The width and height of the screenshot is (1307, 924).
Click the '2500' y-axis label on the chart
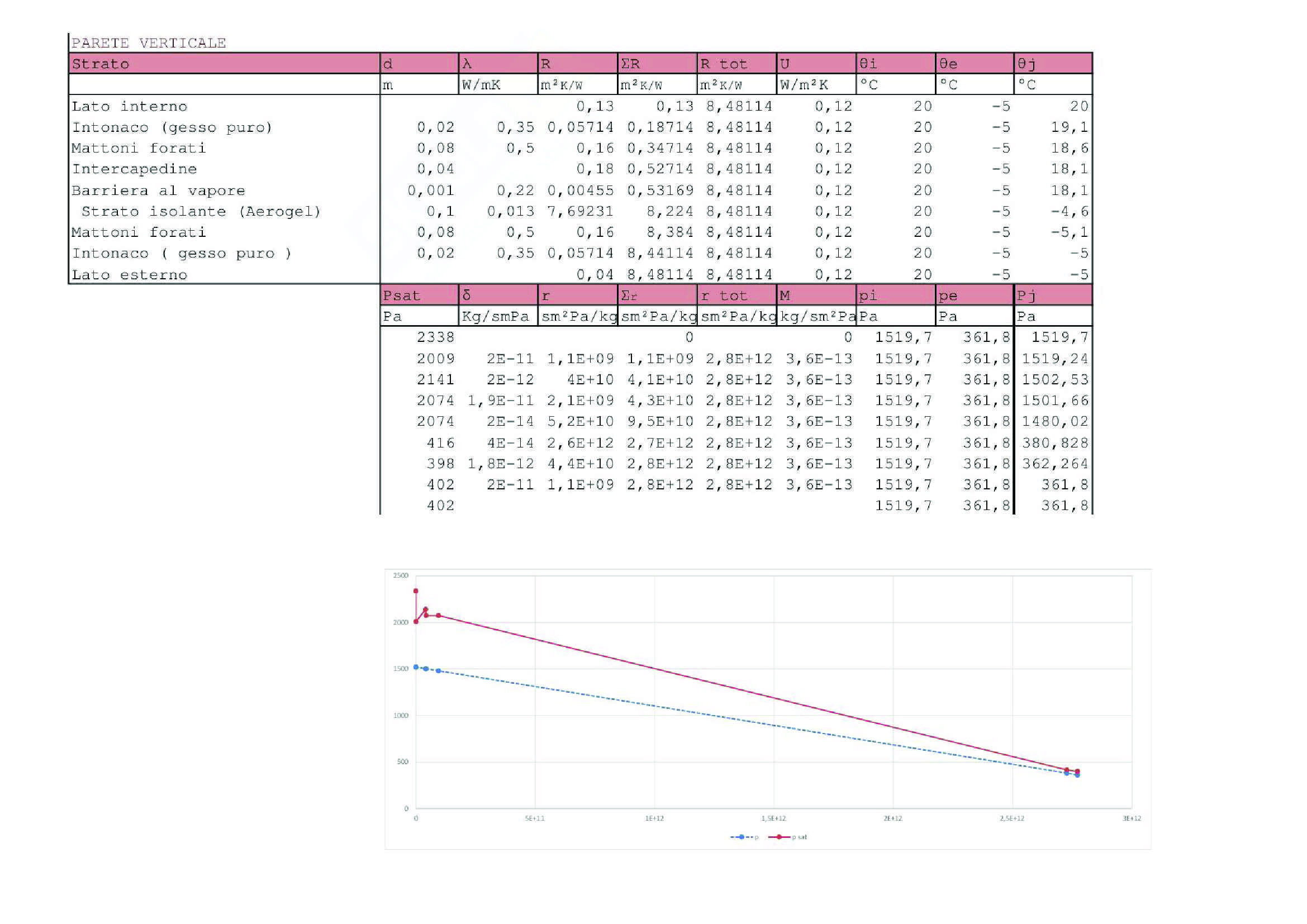coord(401,575)
